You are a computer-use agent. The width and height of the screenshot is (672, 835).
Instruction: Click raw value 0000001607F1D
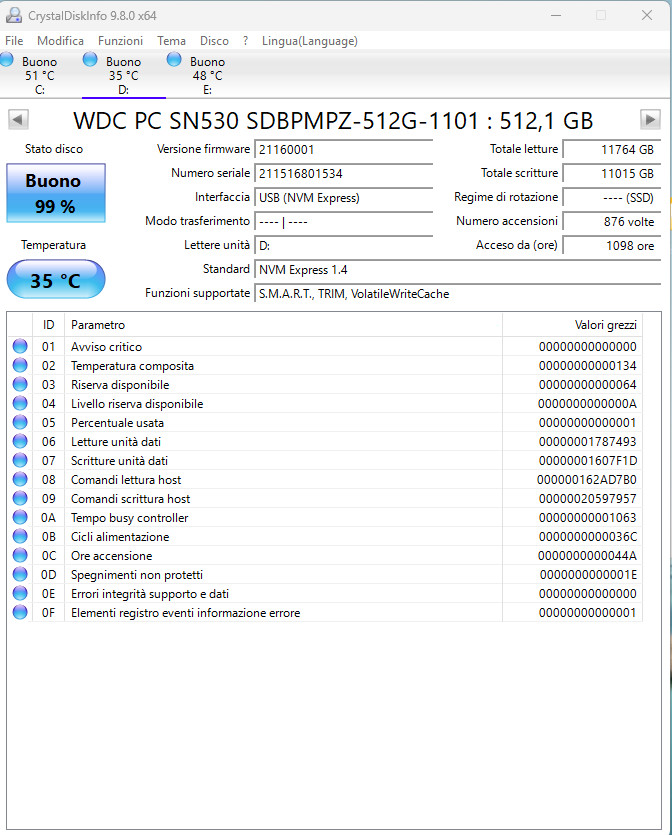click(587, 461)
